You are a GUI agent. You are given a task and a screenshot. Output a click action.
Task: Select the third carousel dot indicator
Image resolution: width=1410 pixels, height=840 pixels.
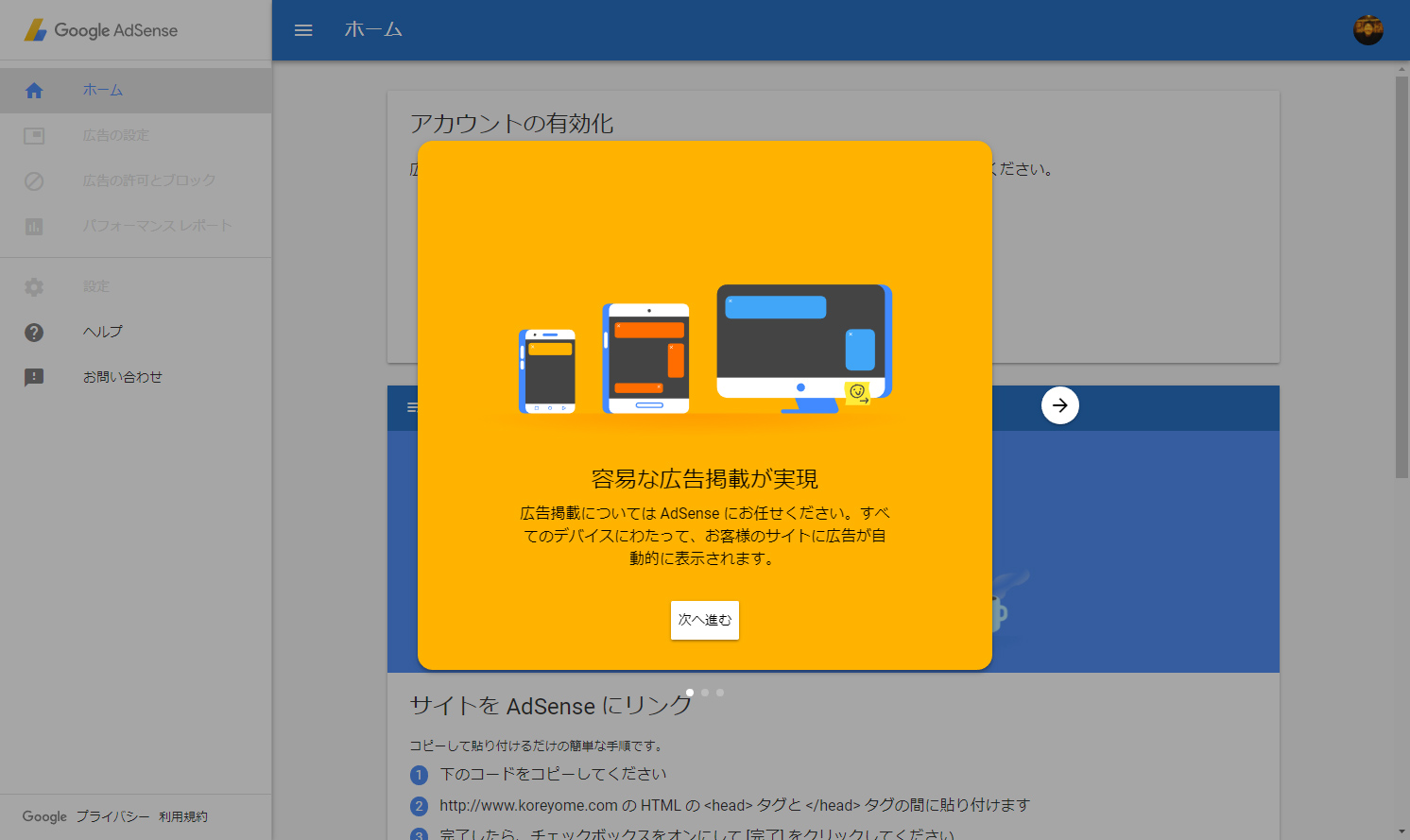click(720, 693)
